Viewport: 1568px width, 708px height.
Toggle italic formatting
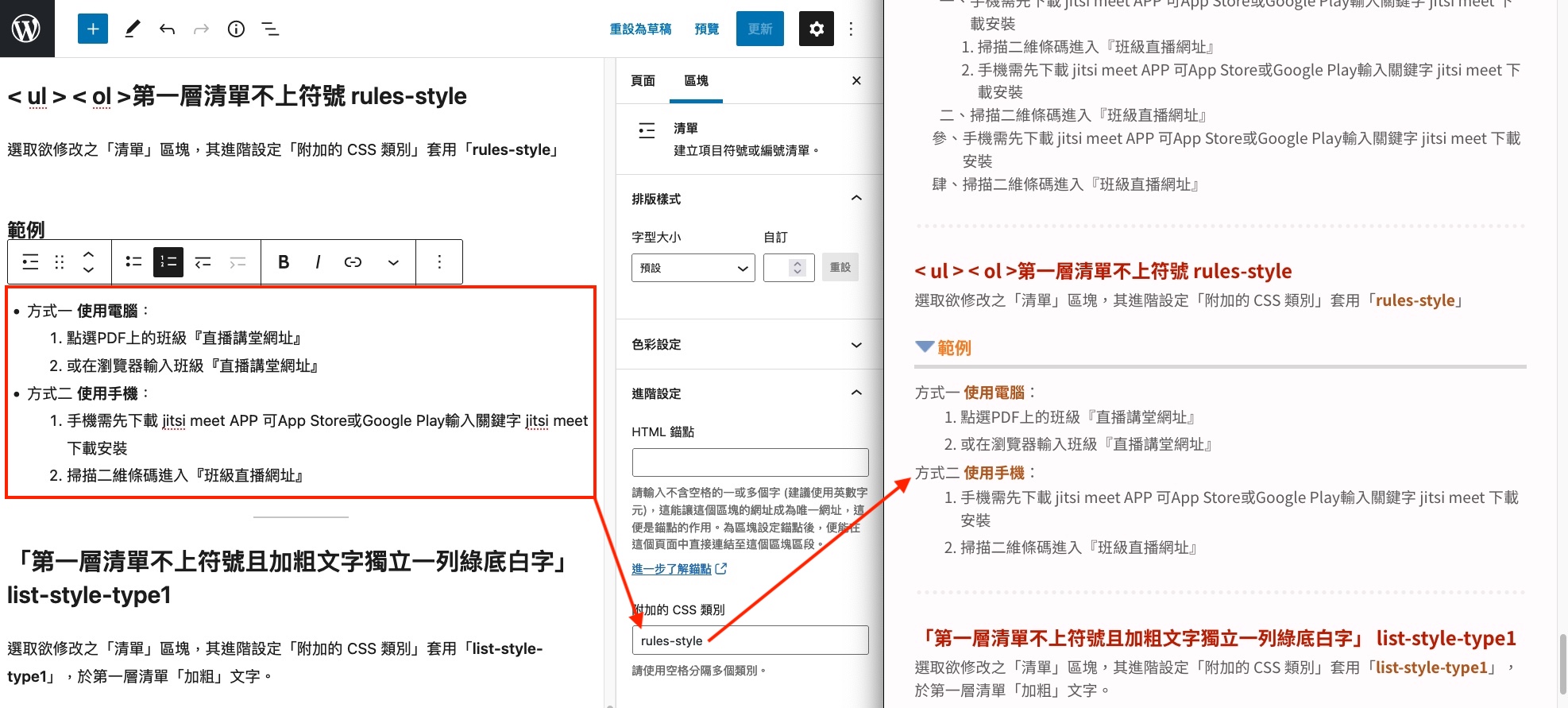click(318, 261)
